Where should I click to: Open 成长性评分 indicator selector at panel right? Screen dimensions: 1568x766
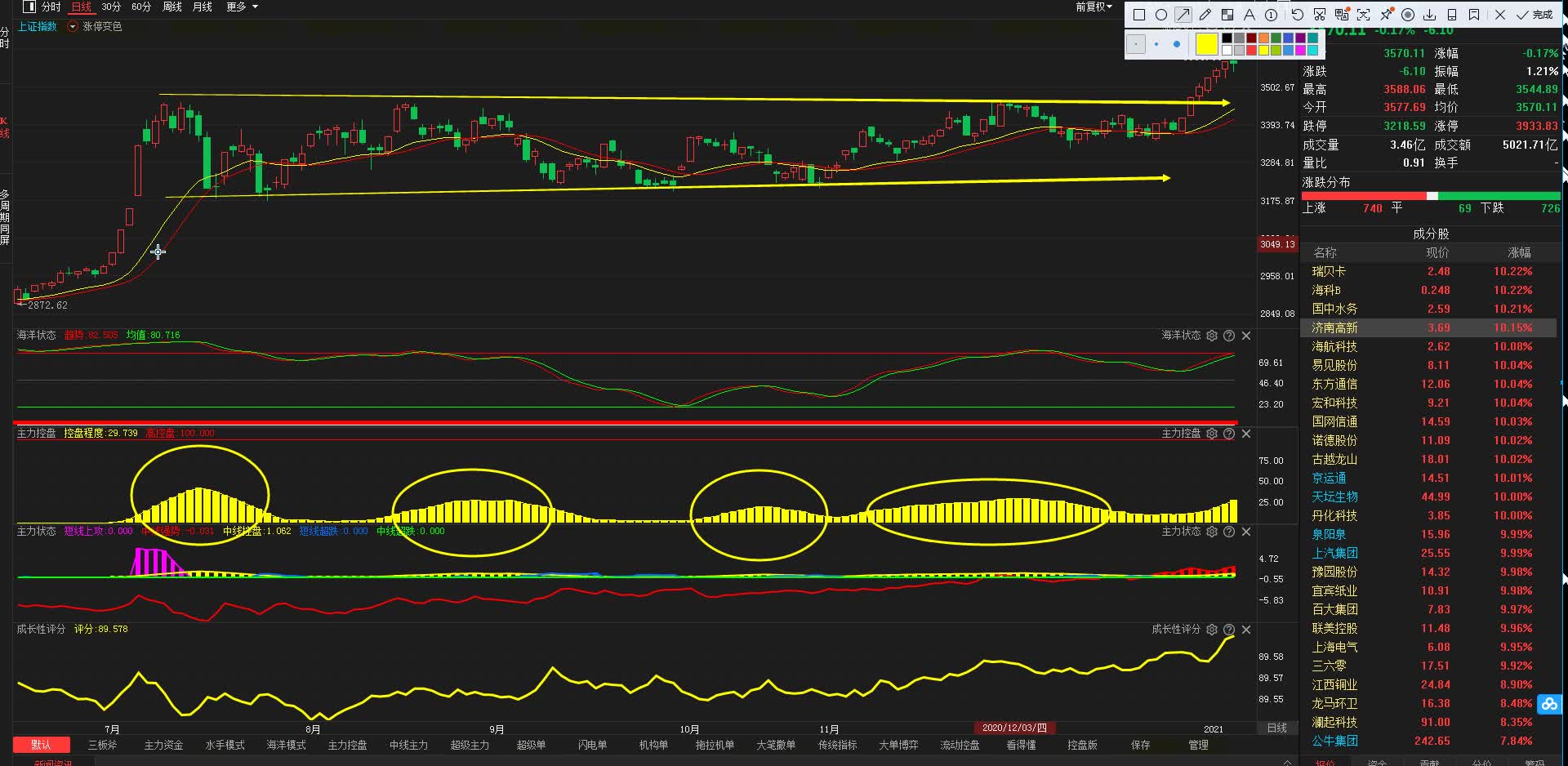pyautogui.click(x=1176, y=630)
